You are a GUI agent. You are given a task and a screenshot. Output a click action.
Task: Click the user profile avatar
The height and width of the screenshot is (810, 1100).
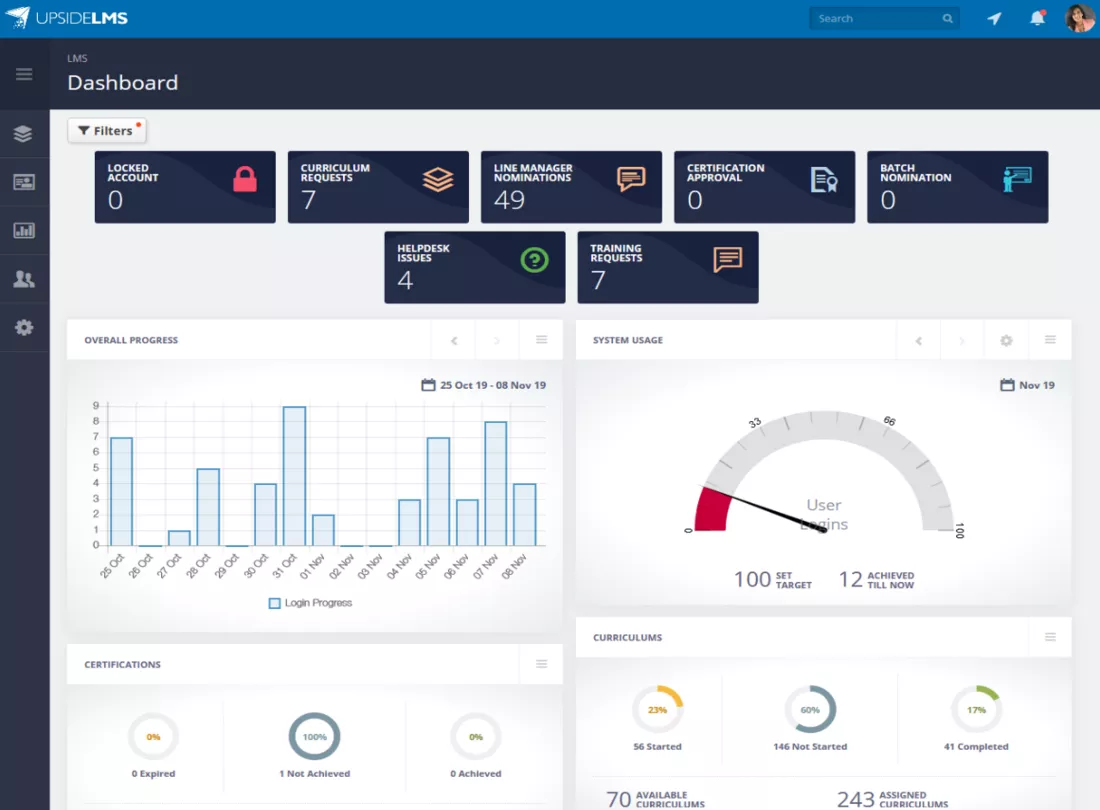click(x=1080, y=18)
